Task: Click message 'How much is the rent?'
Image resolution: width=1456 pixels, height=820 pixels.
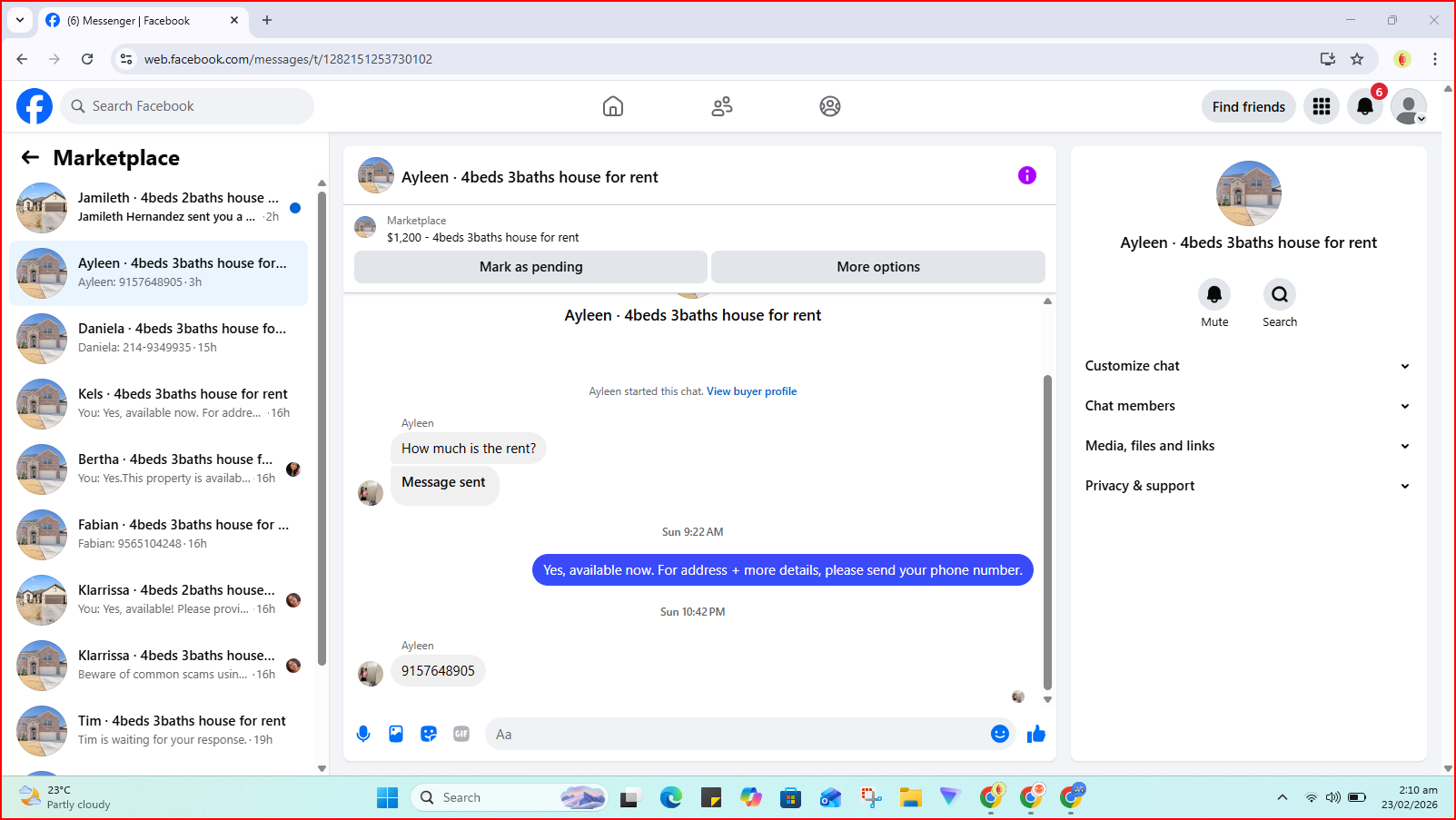Action: tap(469, 449)
